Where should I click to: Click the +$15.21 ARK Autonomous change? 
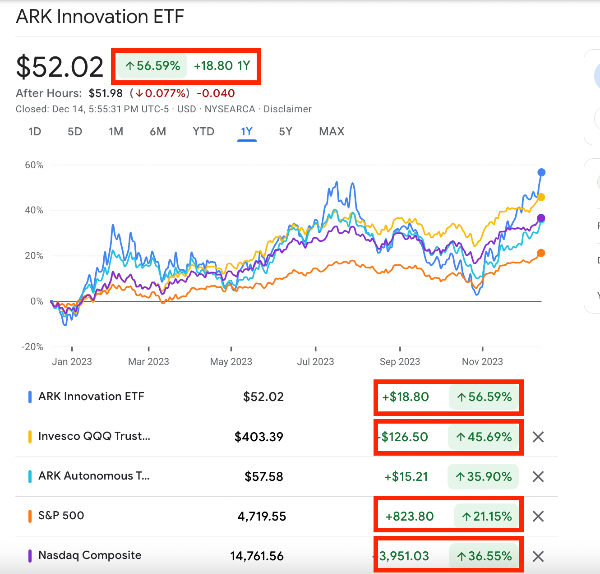pos(406,476)
